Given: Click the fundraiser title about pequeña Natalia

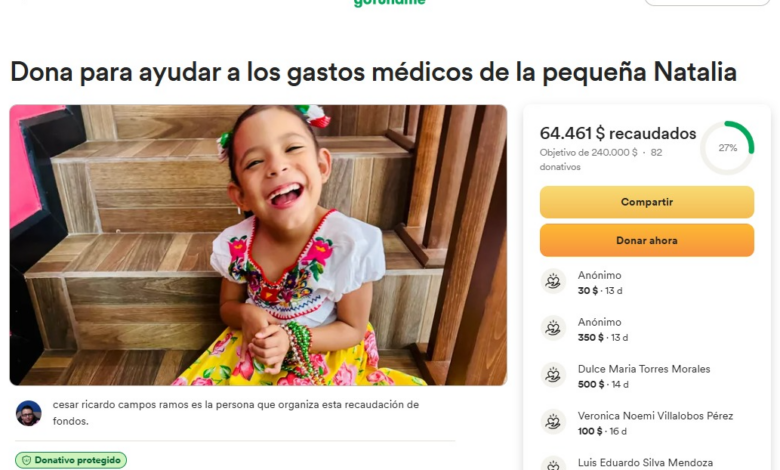Looking at the screenshot, I should click(373, 72).
